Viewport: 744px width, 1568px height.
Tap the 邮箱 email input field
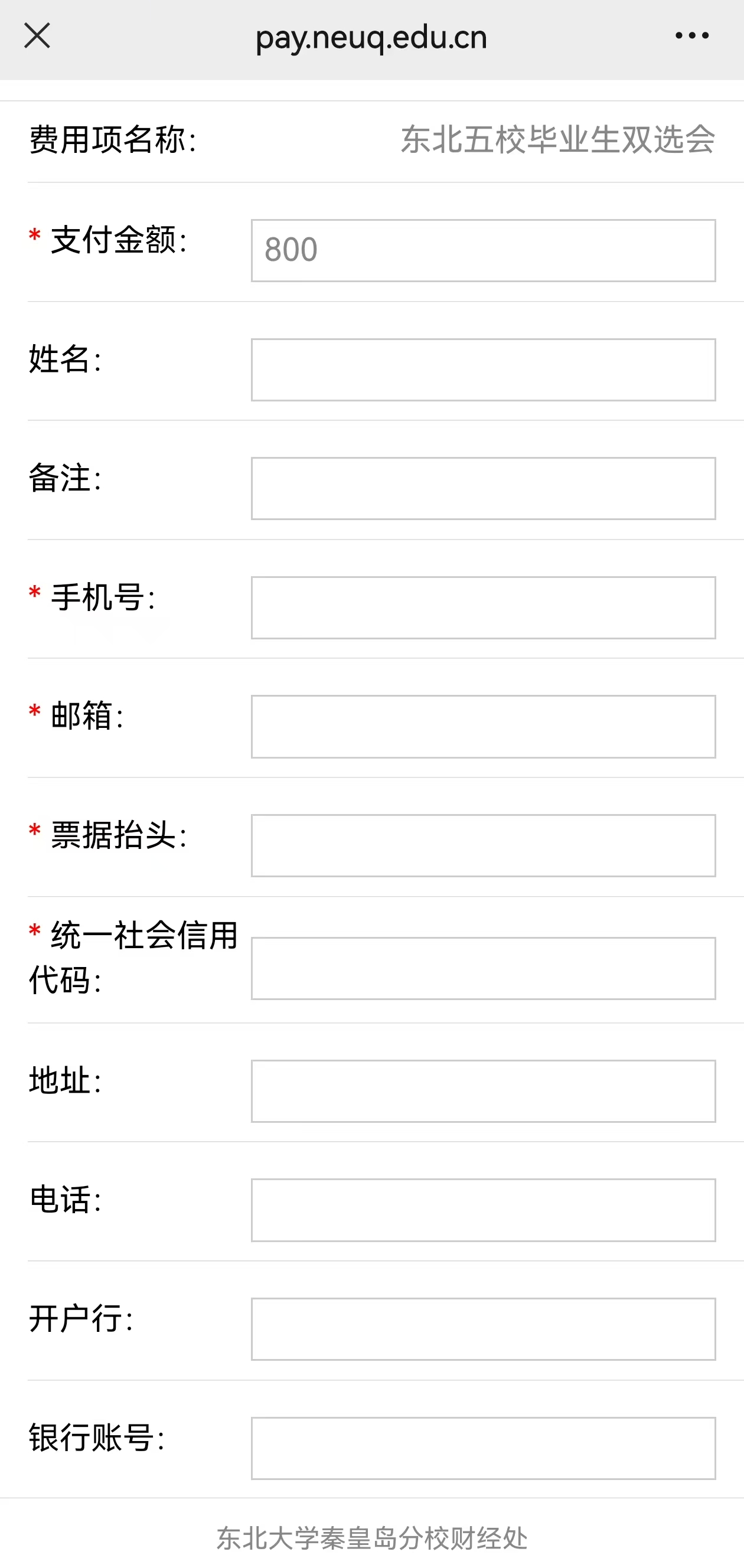pos(484,726)
